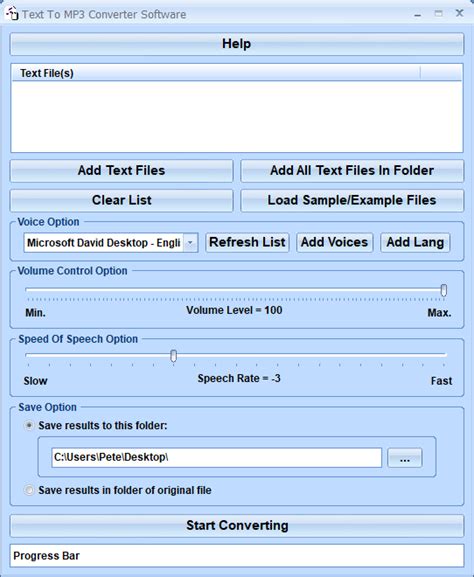Screen dimensions: 474x577
Task: Click the volume slider handle
Action: tap(444, 290)
